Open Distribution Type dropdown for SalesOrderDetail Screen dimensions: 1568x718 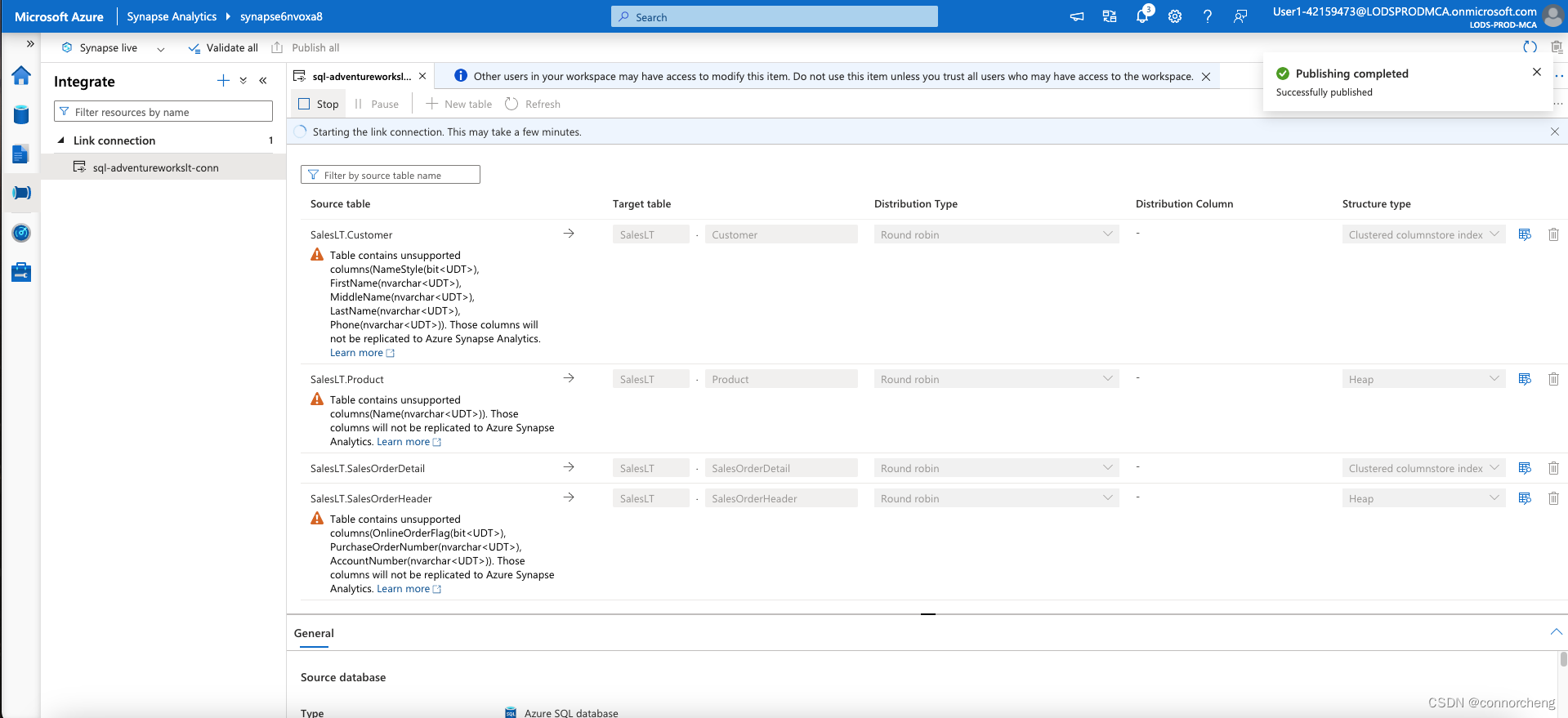(x=996, y=468)
